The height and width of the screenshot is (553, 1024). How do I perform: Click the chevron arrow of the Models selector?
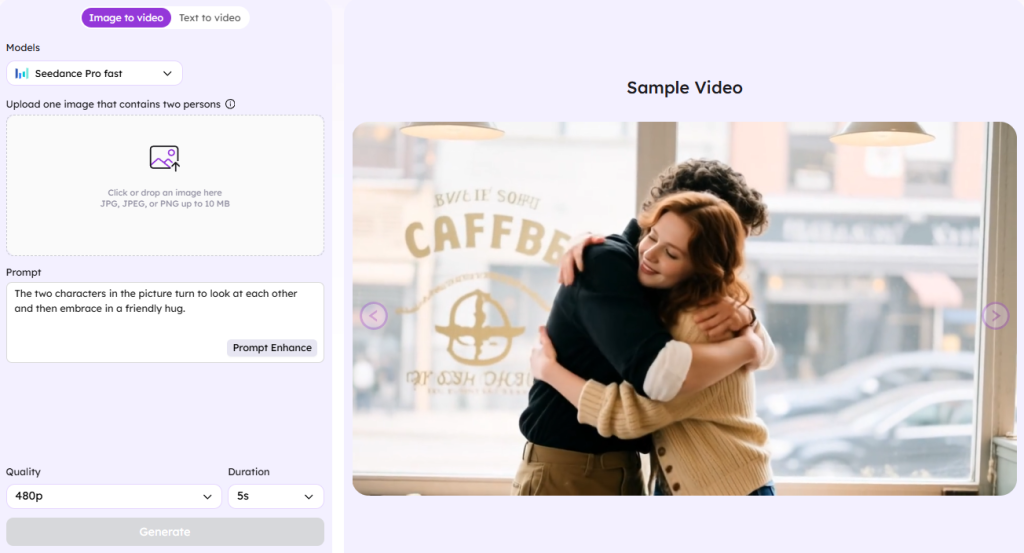167,74
